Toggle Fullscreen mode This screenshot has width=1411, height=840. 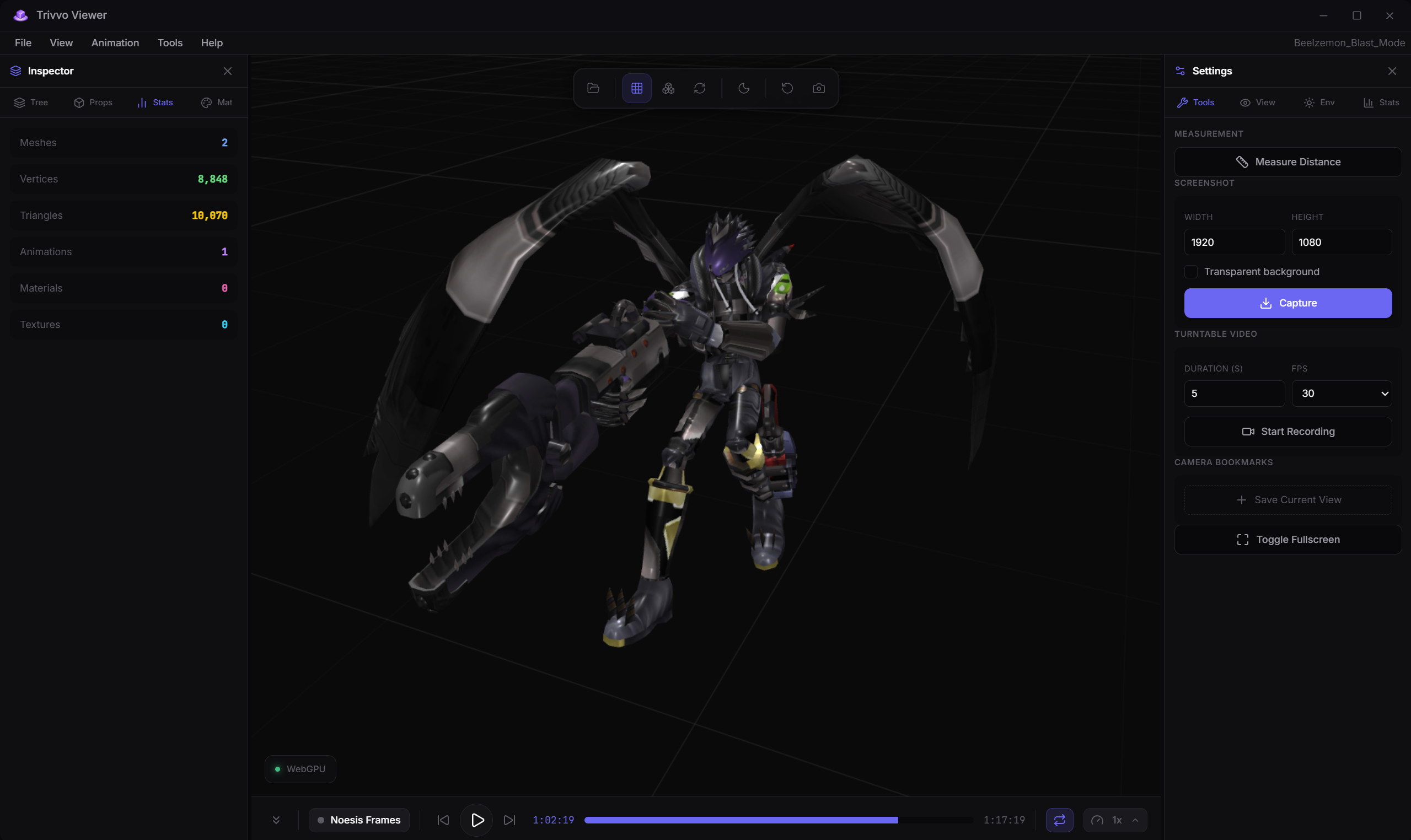1287,539
